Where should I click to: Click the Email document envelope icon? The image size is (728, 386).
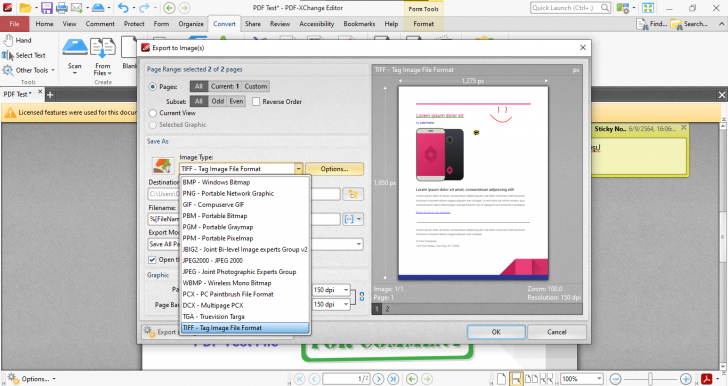click(77, 7)
